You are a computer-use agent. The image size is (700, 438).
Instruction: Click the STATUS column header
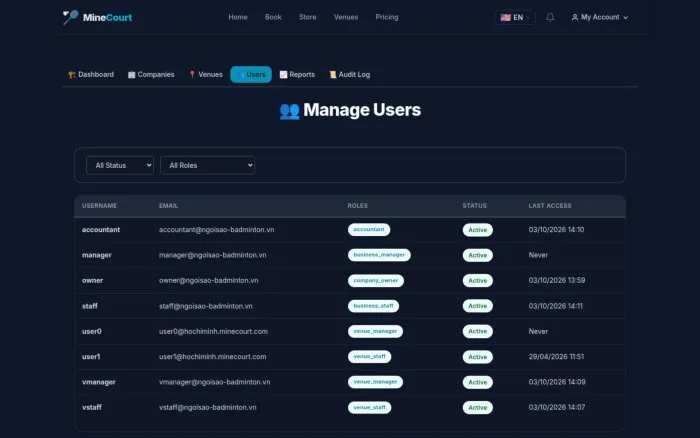(475, 206)
